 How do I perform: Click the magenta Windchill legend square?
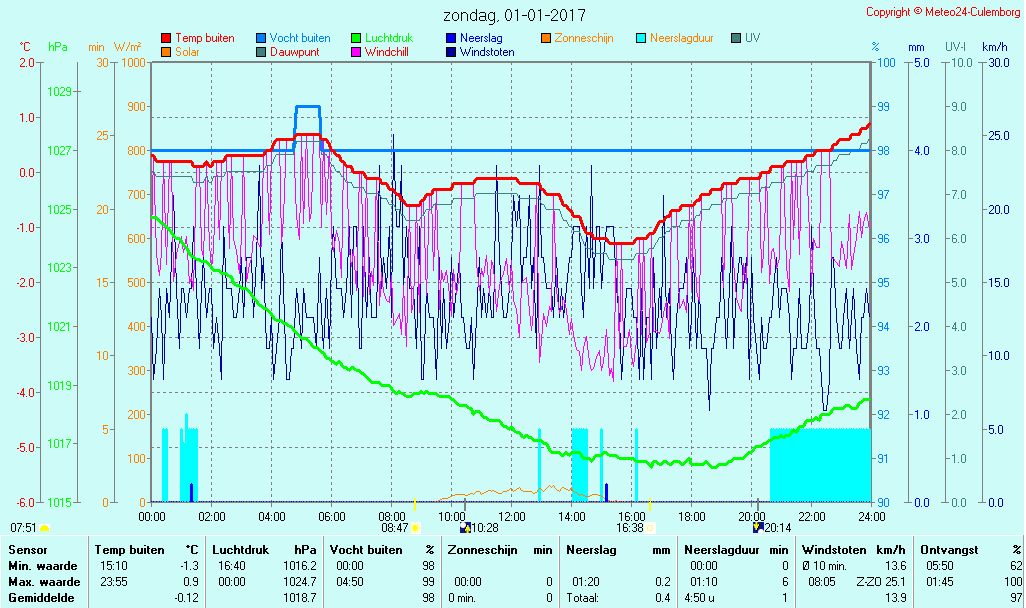pyautogui.click(x=356, y=52)
